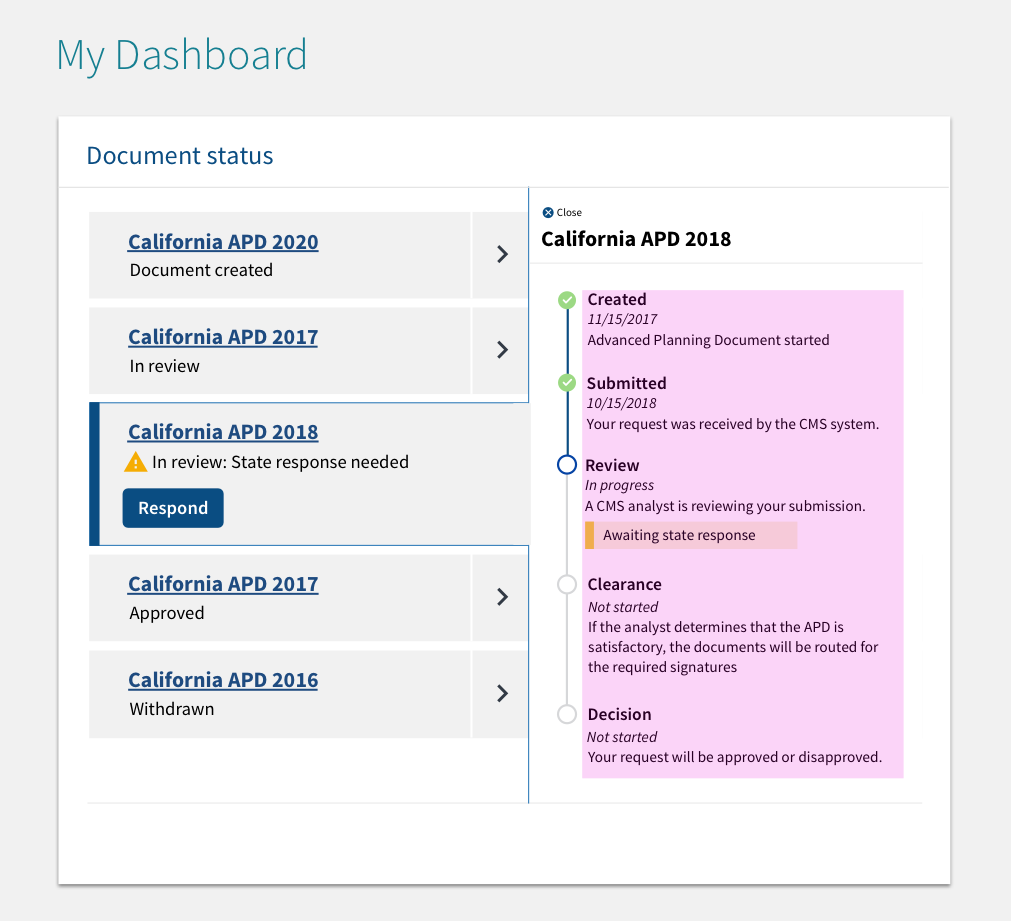The width and height of the screenshot is (1011, 921).
Task: Click the blue in-progress circle for Review
Action: point(567,464)
